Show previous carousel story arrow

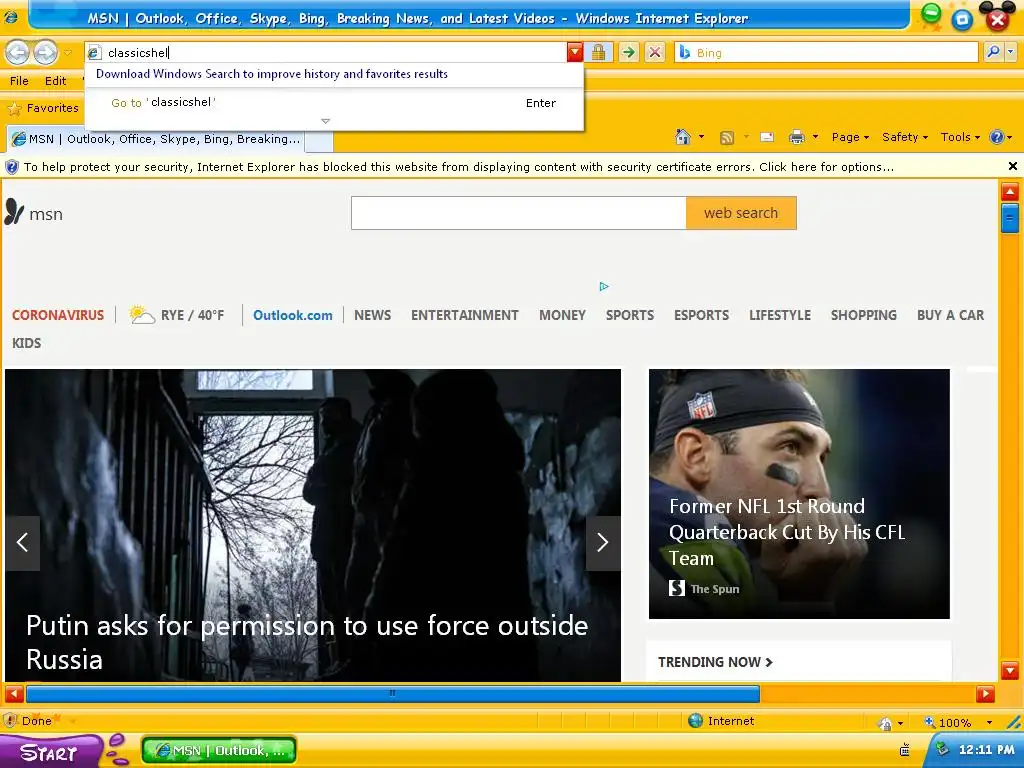tap(22, 543)
